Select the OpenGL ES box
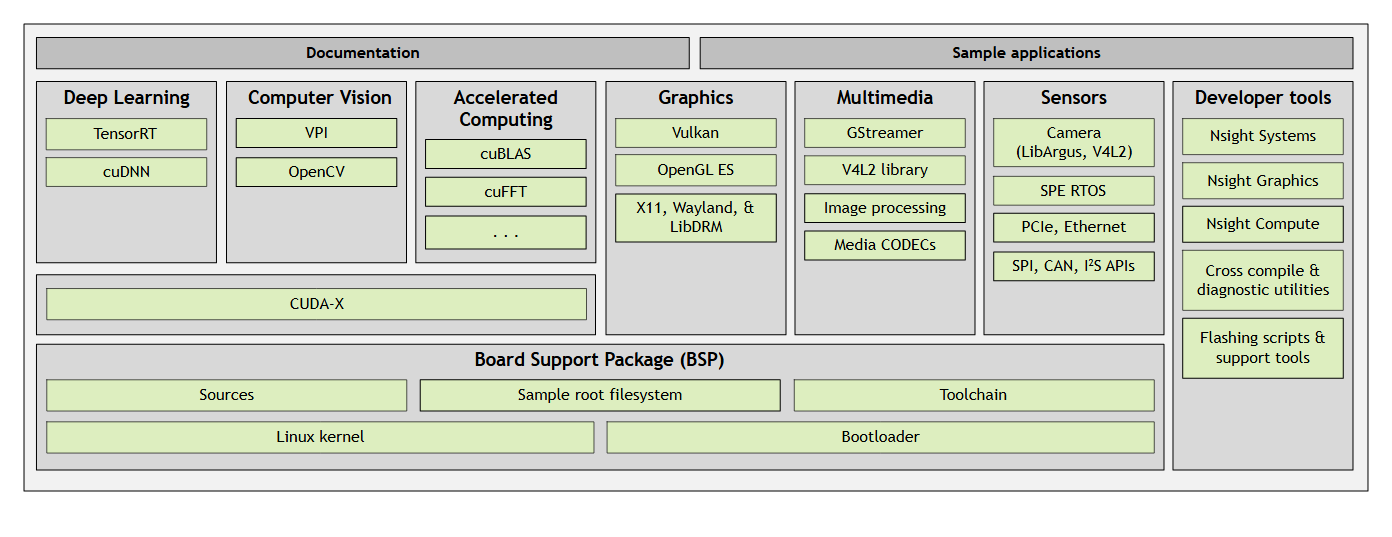Viewport: 1392px width, 537px height. [x=695, y=170]
